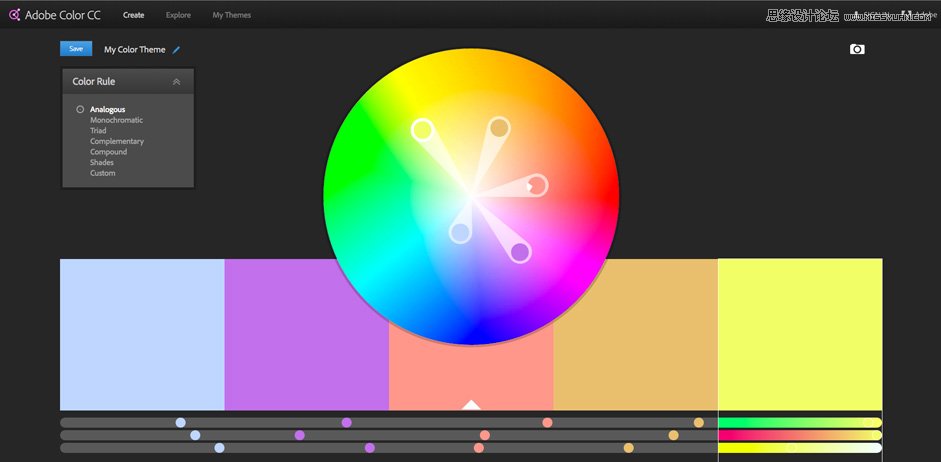
Task: Click the light blue marker on the wheel
Action: click(460, 232)
